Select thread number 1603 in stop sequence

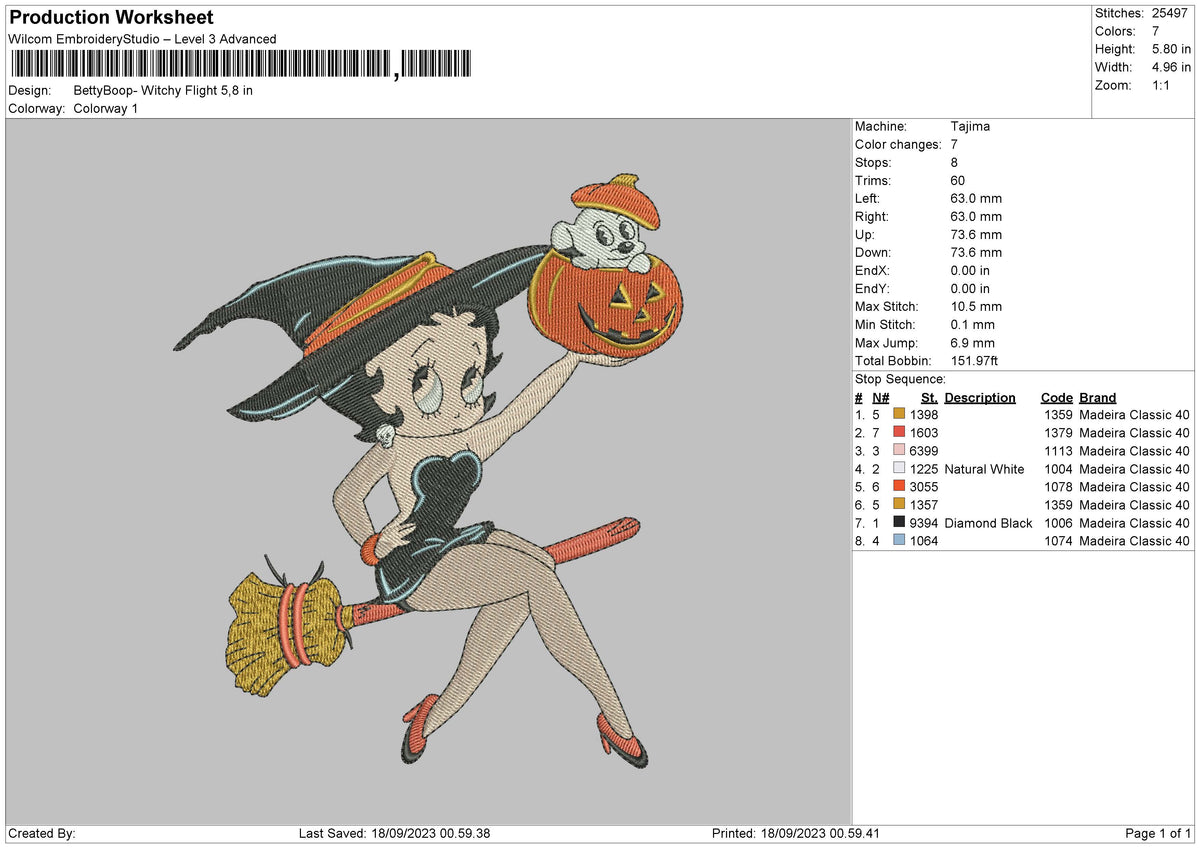point(924,432)
